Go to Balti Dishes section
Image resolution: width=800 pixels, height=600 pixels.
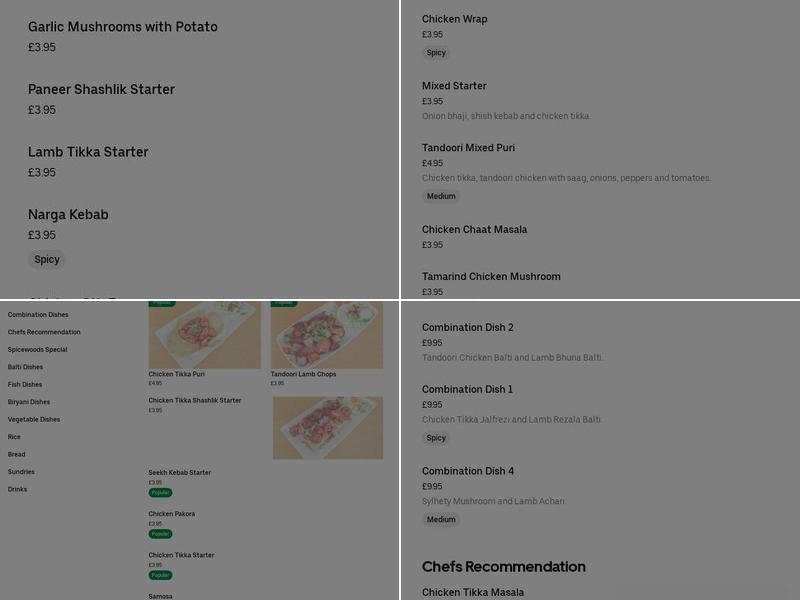(25, 367)
